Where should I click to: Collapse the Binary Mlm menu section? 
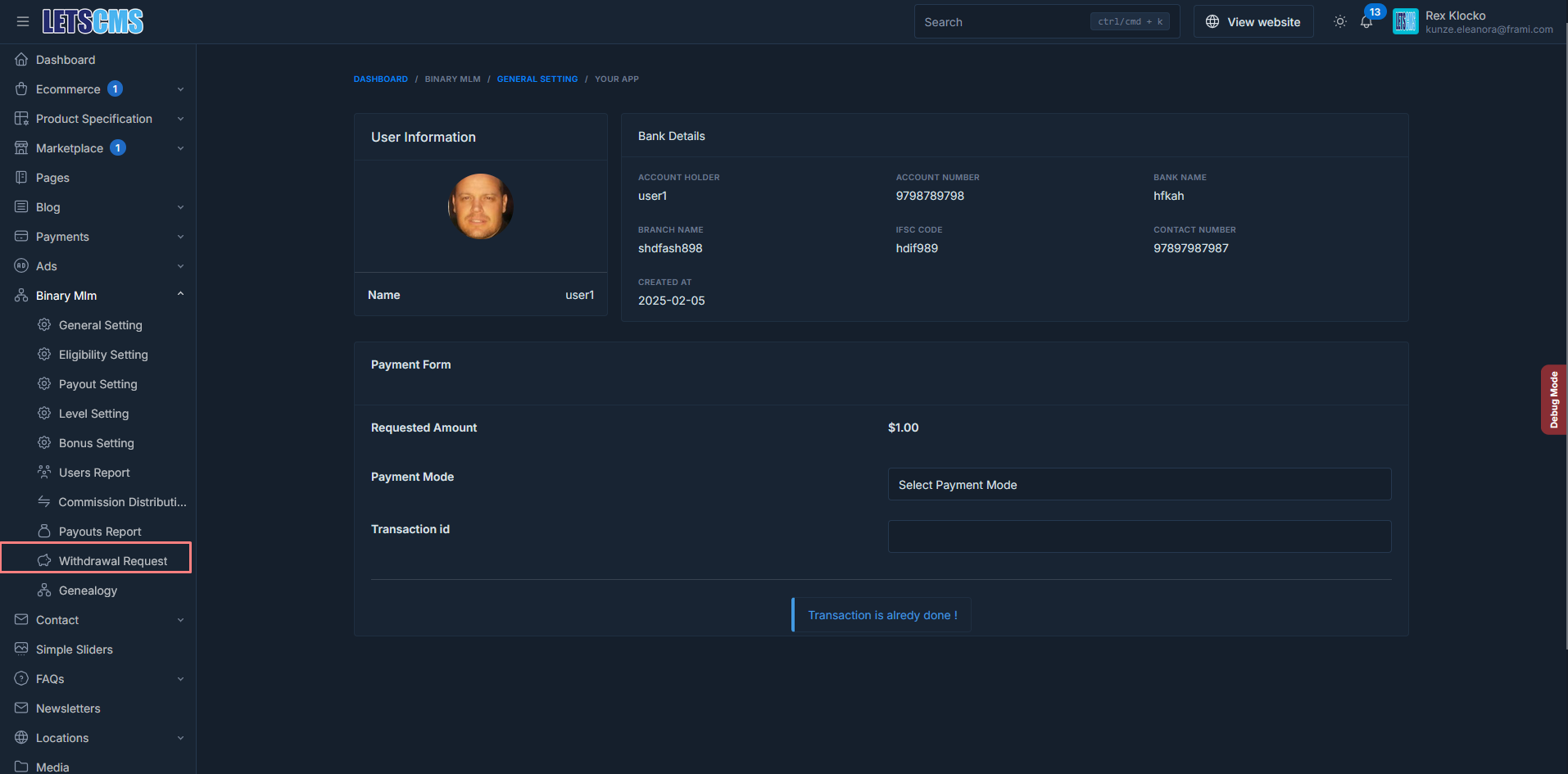click(180, 295)
